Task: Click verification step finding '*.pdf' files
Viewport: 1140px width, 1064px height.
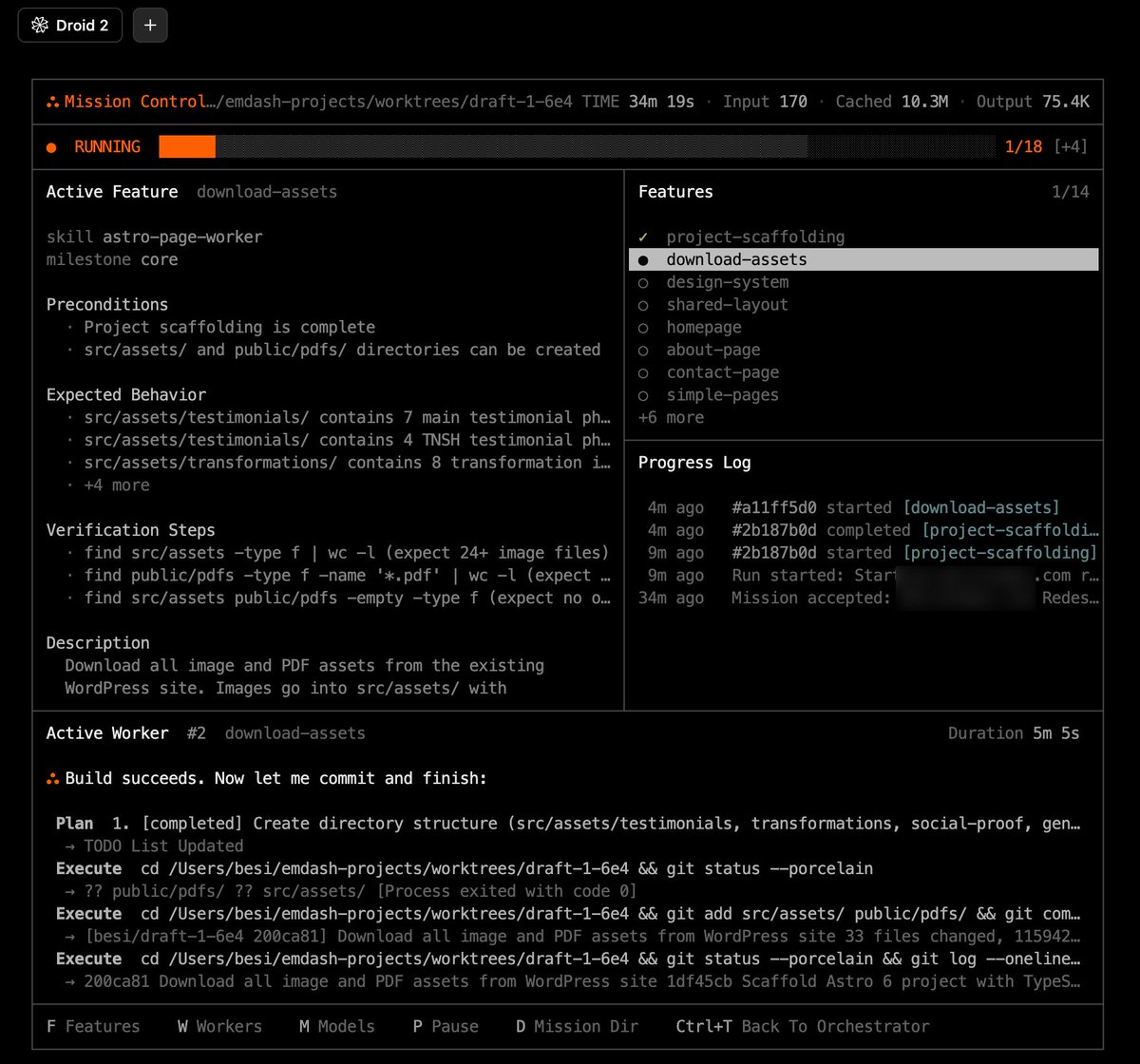Action: click(347, 576)
